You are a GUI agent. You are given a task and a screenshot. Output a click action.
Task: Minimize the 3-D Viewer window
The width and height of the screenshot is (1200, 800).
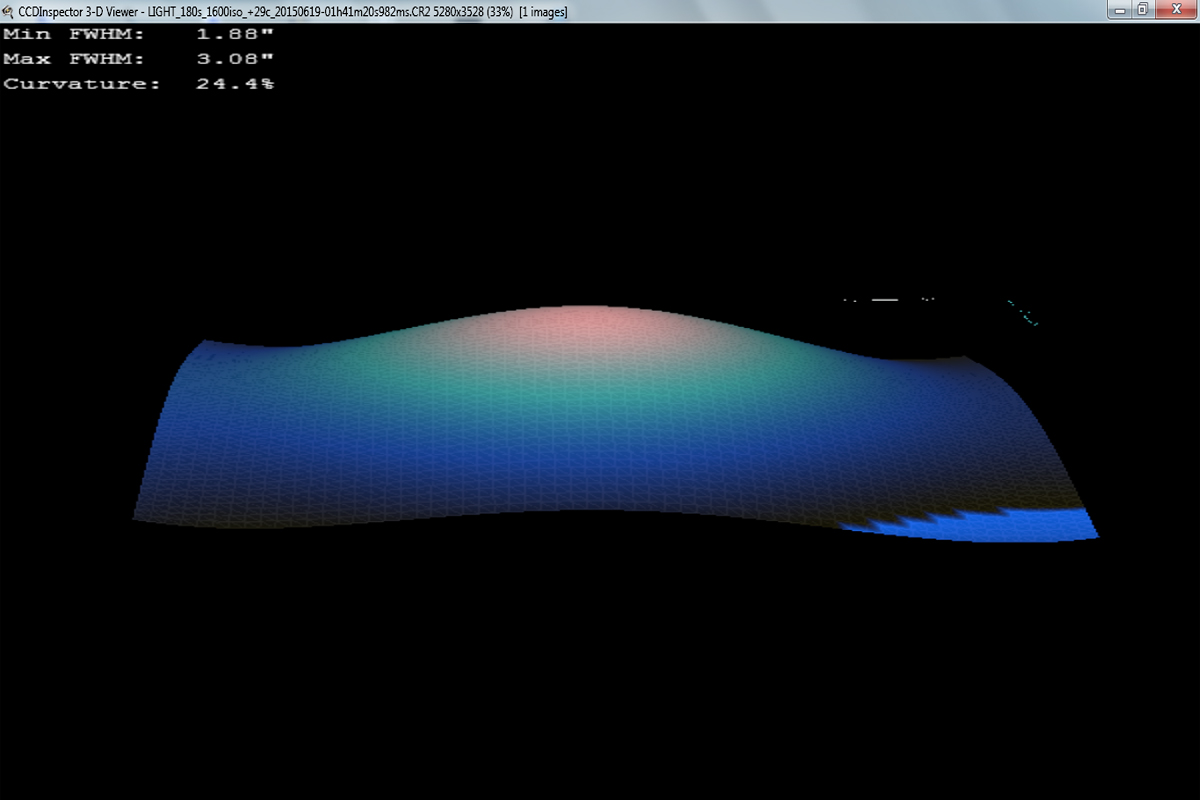pyautogui.click(x=1121, y=9)
